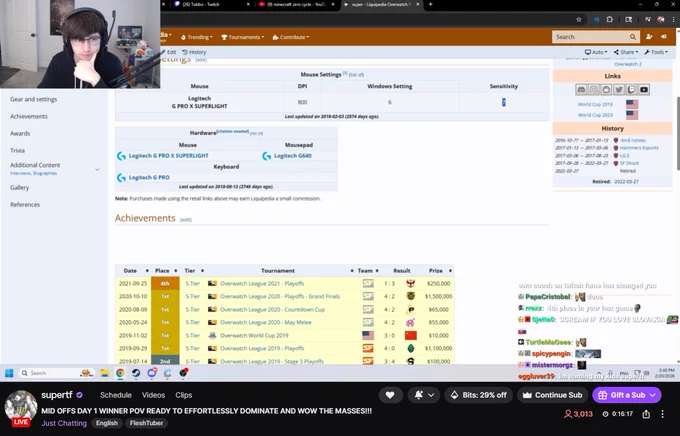The image size is (680, 436).
Task: Click the page vertical scrollbar thumb
Action: 677,133
